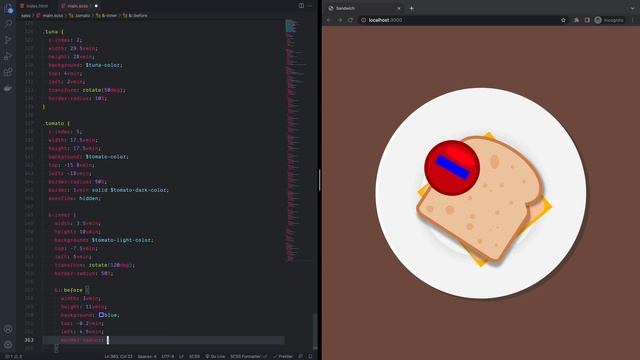Open a new browser tab

[411, 8]
